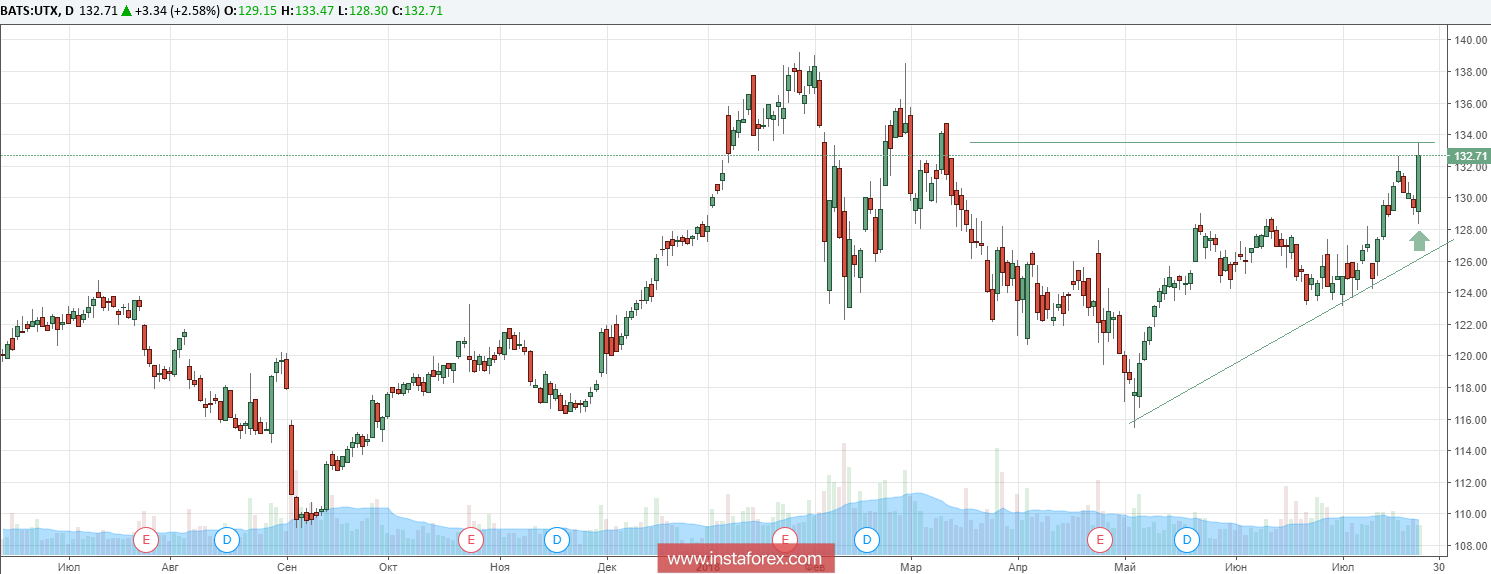Click the dividend D marker after Авг
This screenshot has width=1491, height=574.
click(227, 540)
